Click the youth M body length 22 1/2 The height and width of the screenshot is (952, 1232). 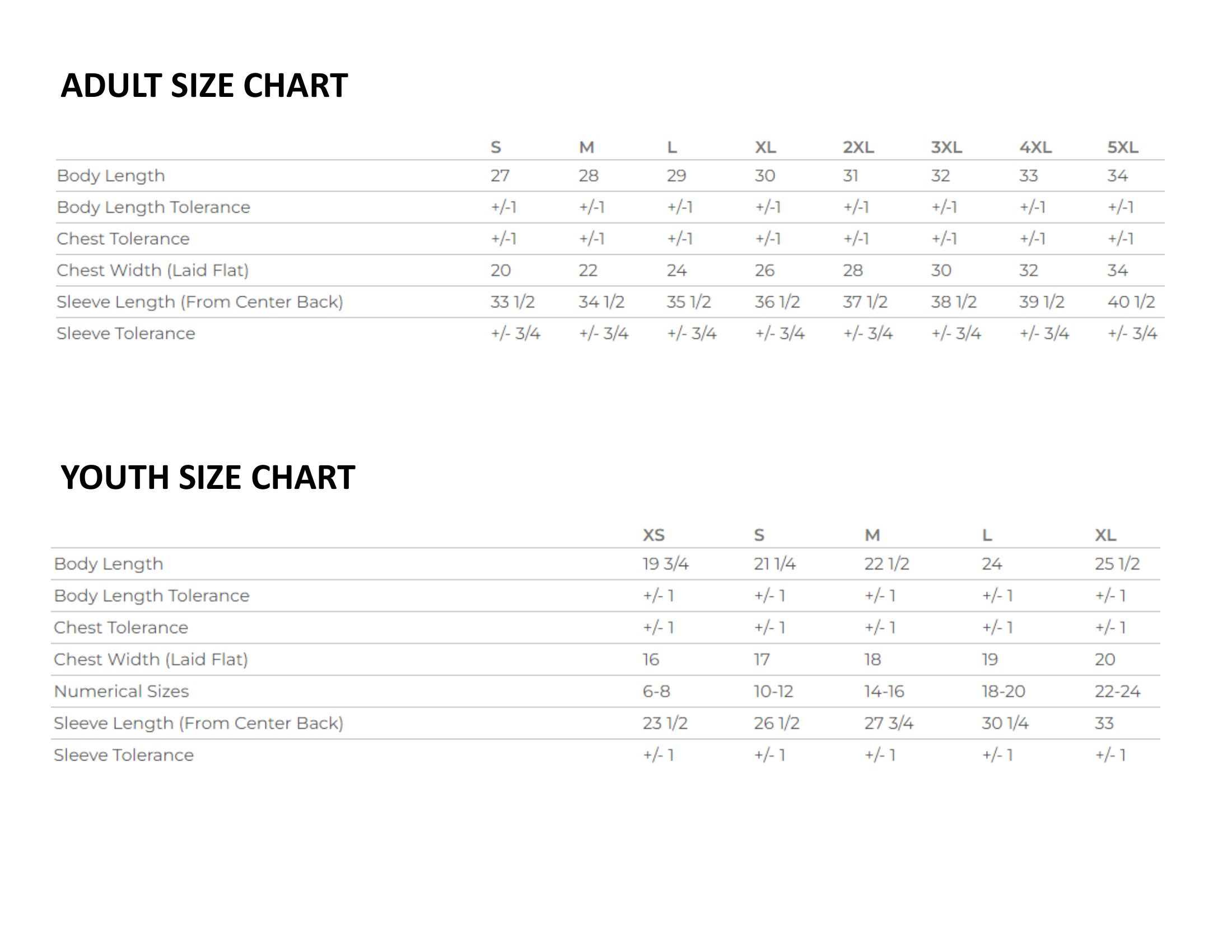[887, 564]
